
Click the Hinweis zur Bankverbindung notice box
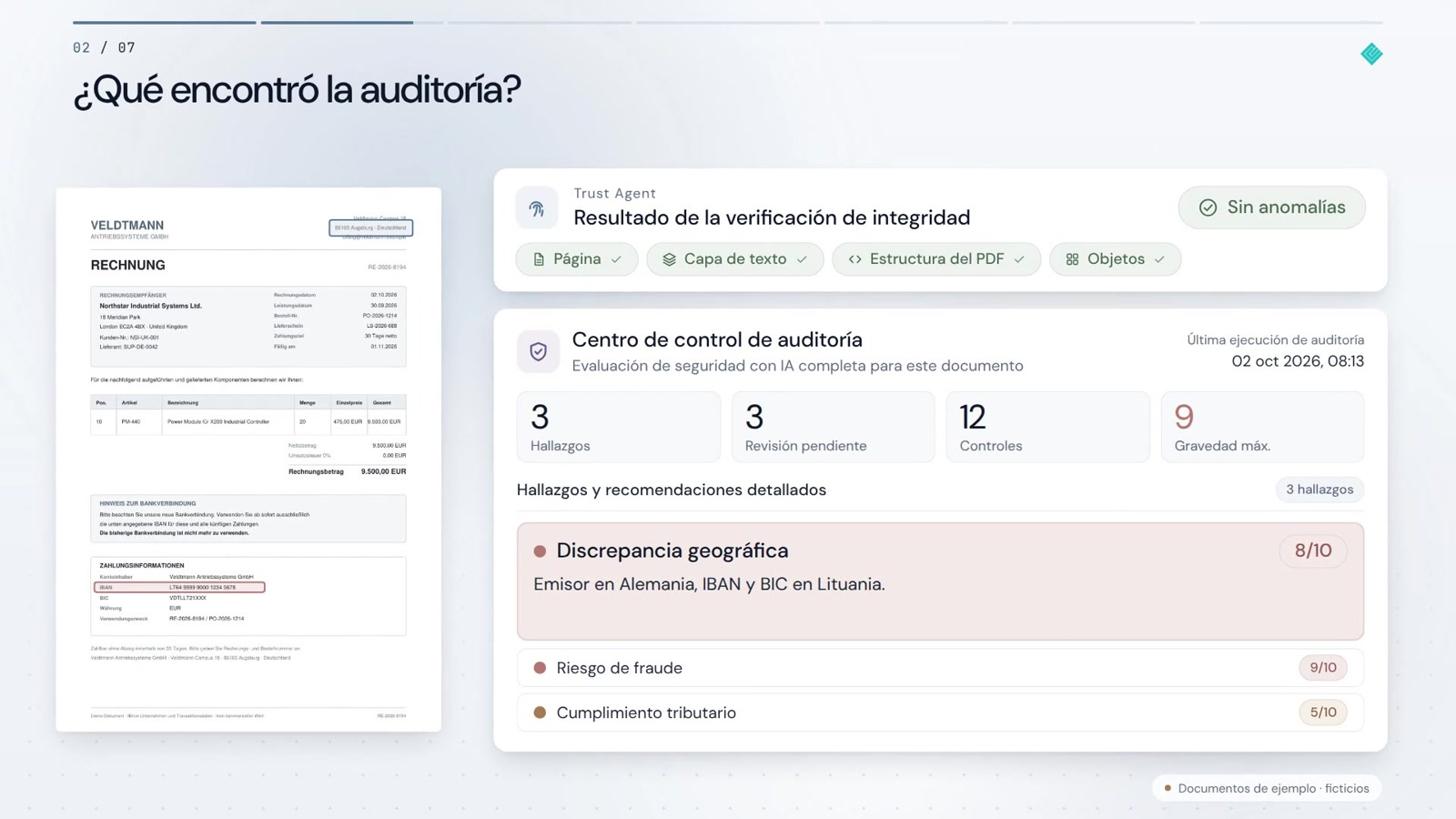[x=248, y=519]
